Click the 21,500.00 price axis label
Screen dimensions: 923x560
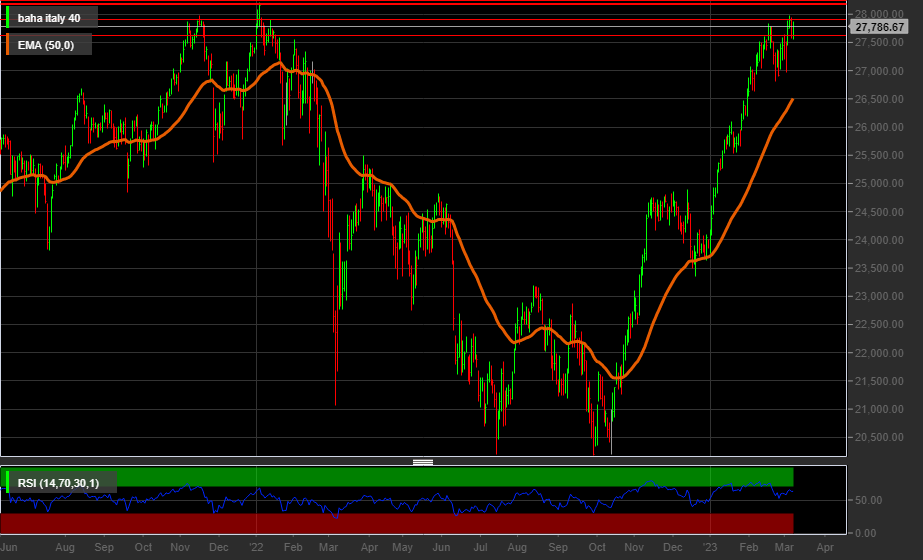[879, 381]
